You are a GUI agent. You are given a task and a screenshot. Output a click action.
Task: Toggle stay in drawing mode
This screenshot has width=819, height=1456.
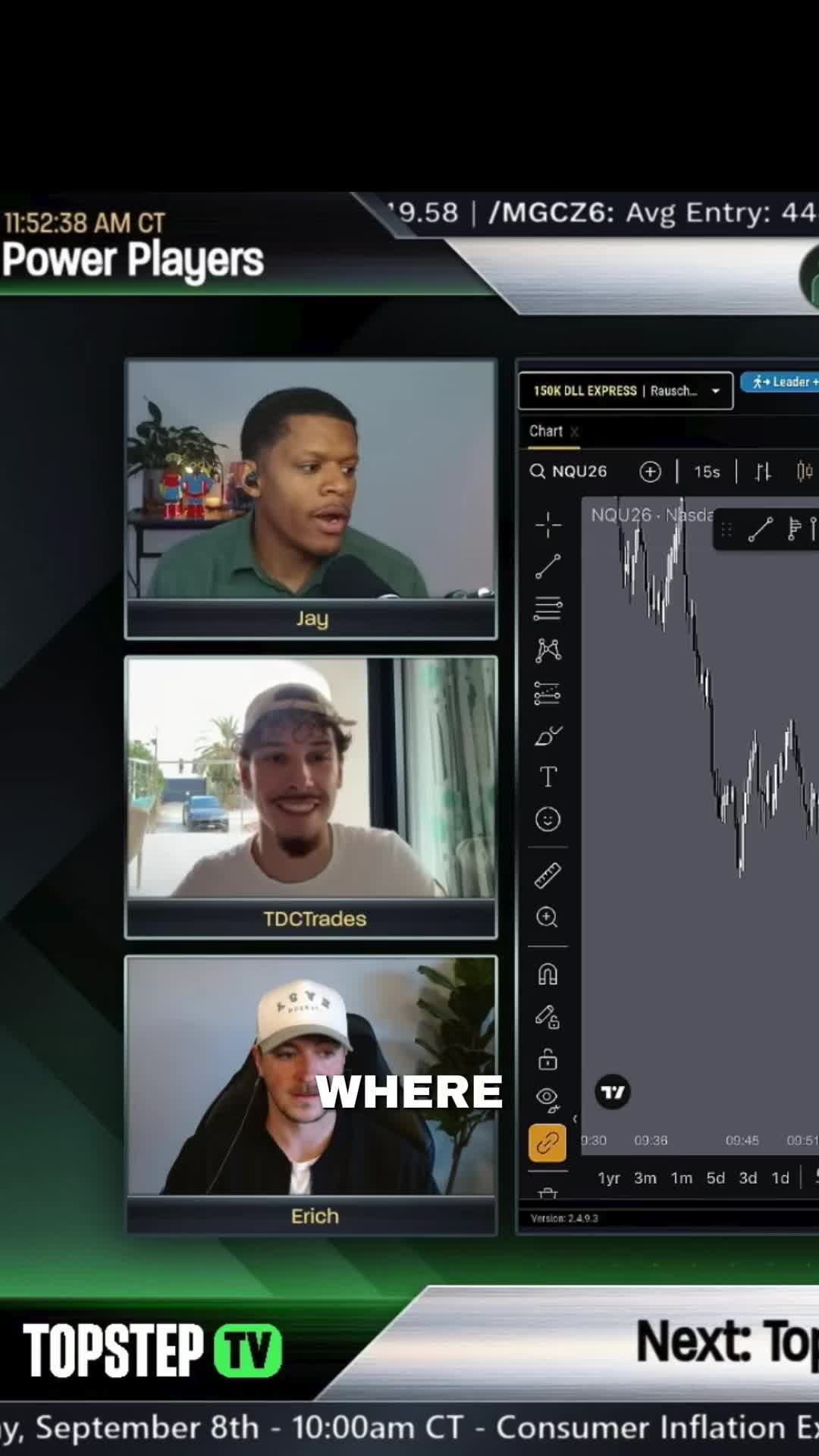coord(548,1016)
